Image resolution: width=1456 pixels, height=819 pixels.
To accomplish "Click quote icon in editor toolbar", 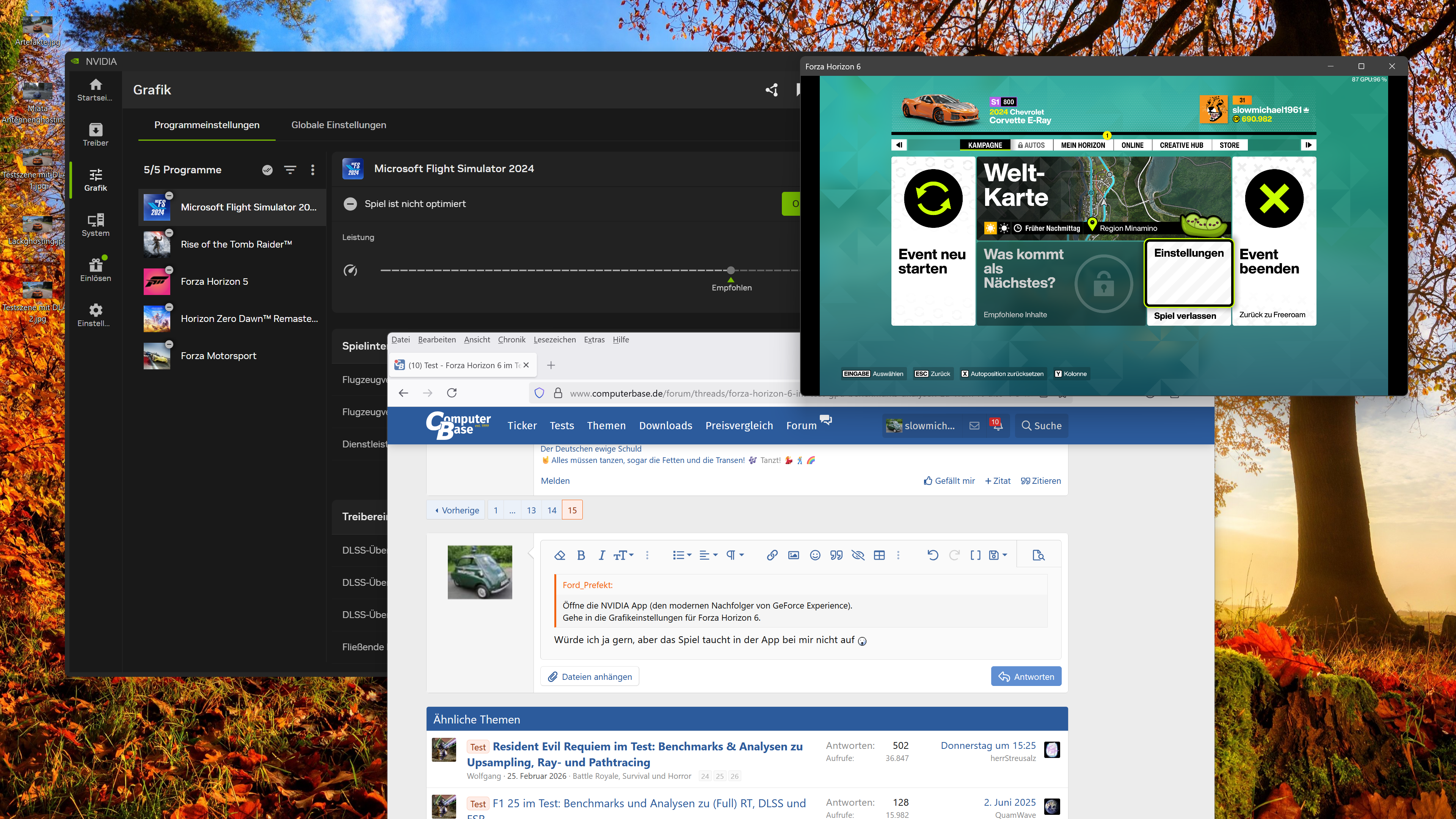I will (836, 555).
